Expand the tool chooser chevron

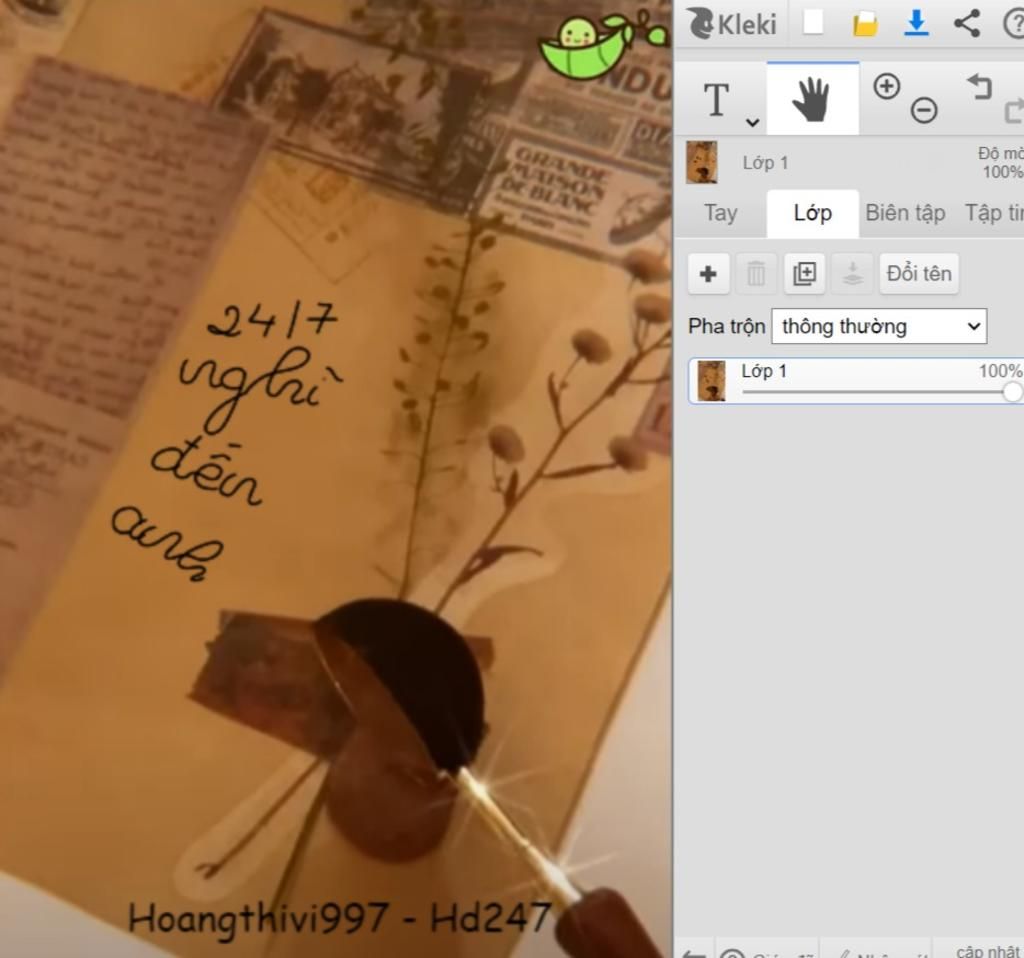point(752,122)
